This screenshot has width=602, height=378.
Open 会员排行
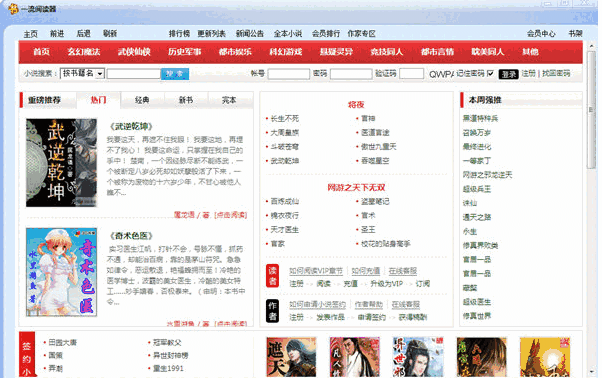click(x=326, y=34)
